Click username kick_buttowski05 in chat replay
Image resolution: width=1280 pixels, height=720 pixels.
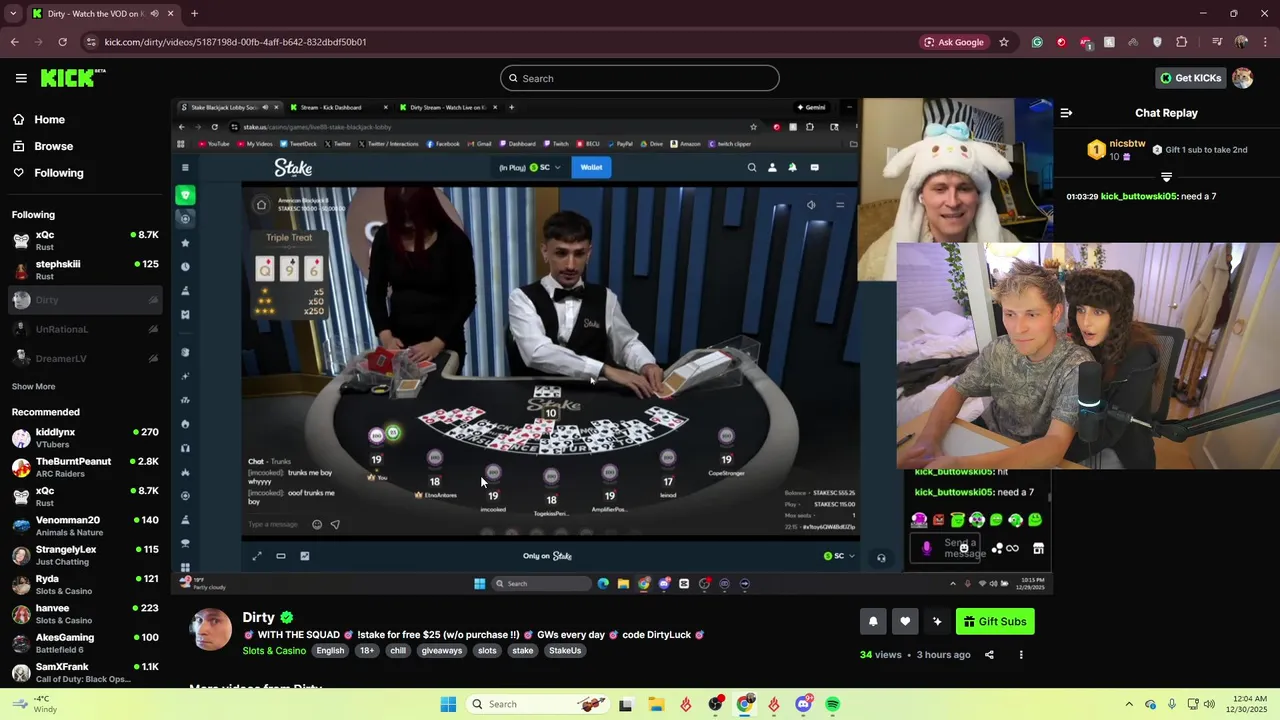coord(1138,196)
